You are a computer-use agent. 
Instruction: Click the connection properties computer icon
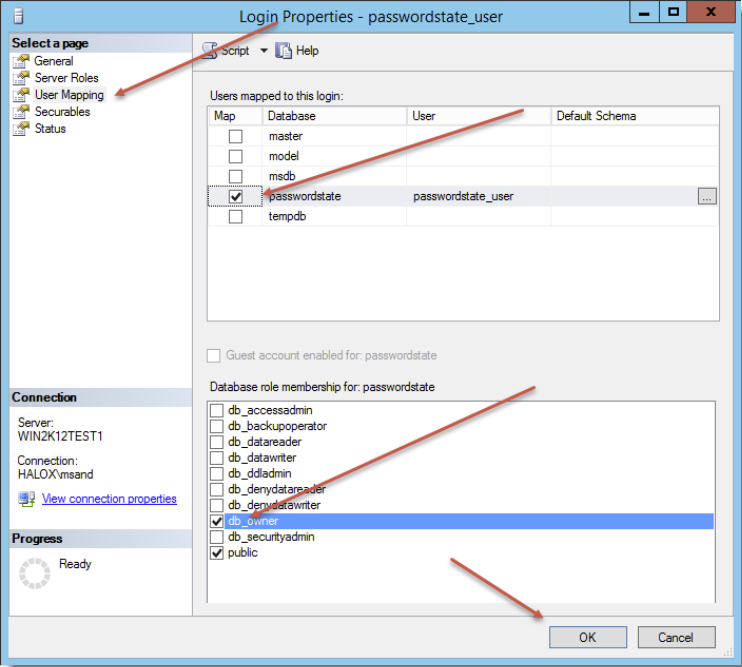[26, 499]
